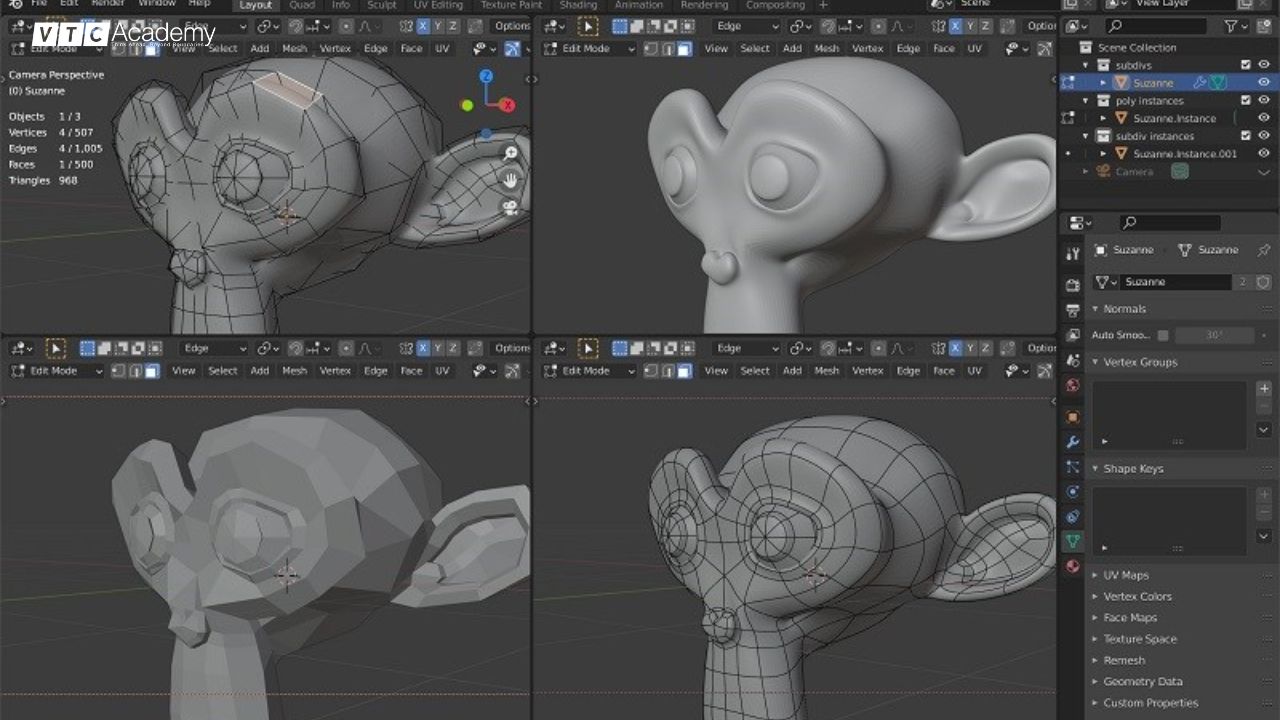Expand the Geometry Data panel
Viewport: 1280px width, 720px height.
1142,681
